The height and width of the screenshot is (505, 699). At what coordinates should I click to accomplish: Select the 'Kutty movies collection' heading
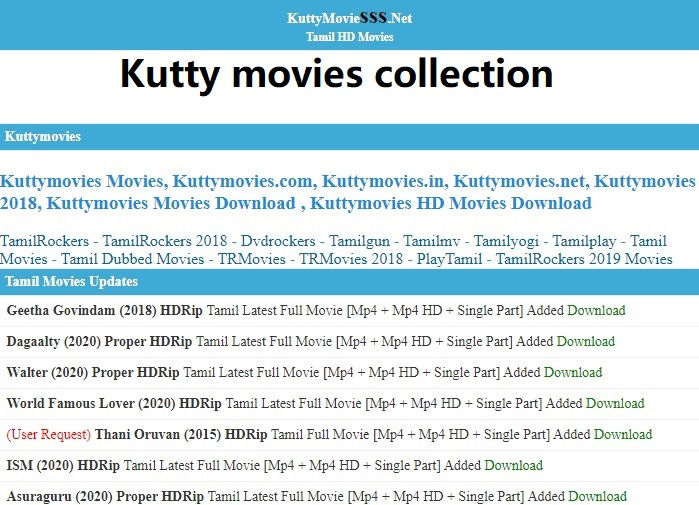click(x=337, y=74)
